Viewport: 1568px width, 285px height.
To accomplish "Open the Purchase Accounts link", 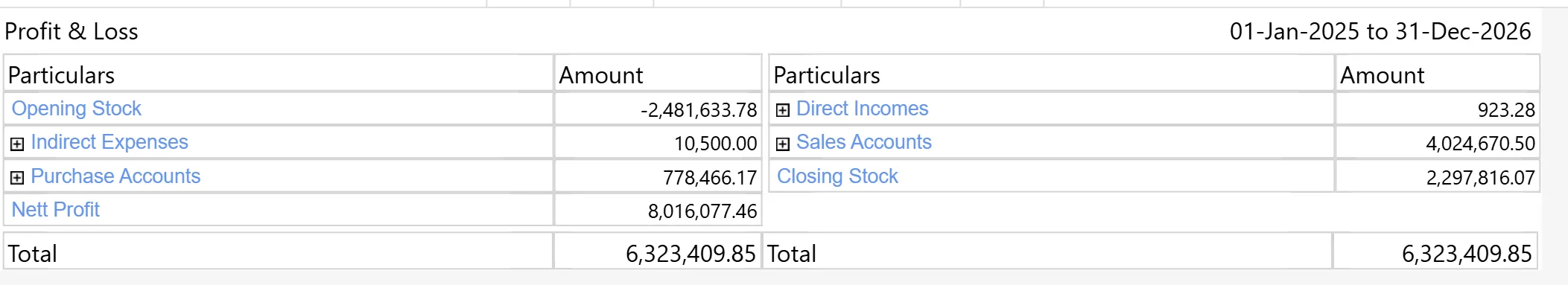I will click(115, 176).
